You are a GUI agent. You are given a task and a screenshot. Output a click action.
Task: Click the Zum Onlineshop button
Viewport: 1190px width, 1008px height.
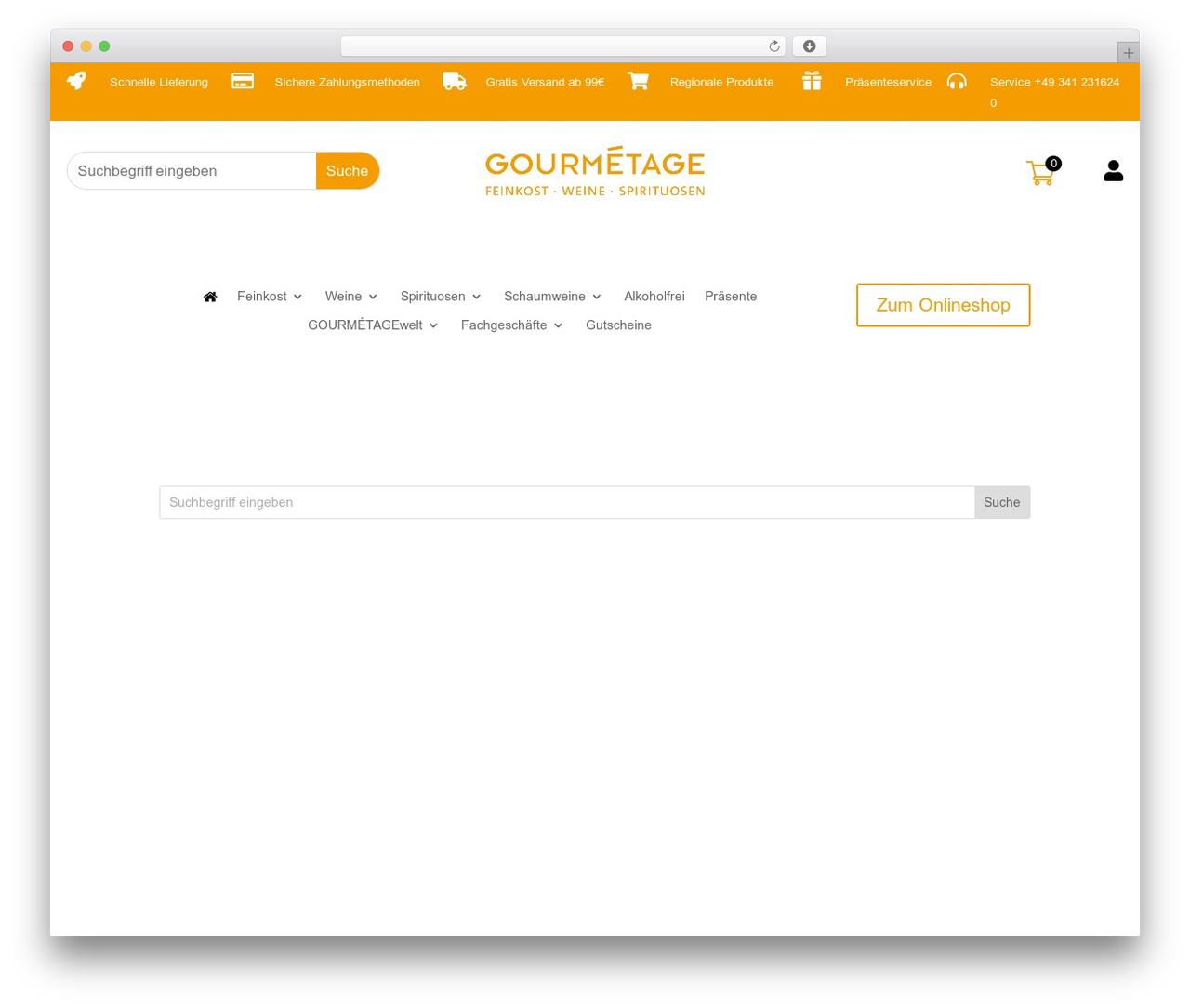[x=944, y=305]
